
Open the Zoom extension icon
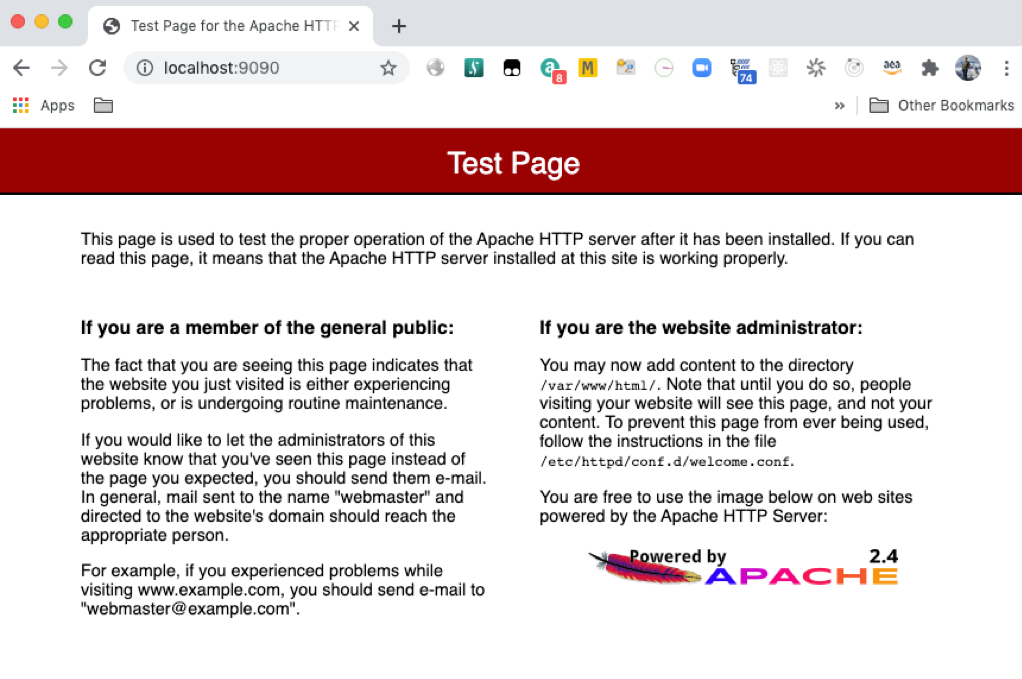(702, 68)
